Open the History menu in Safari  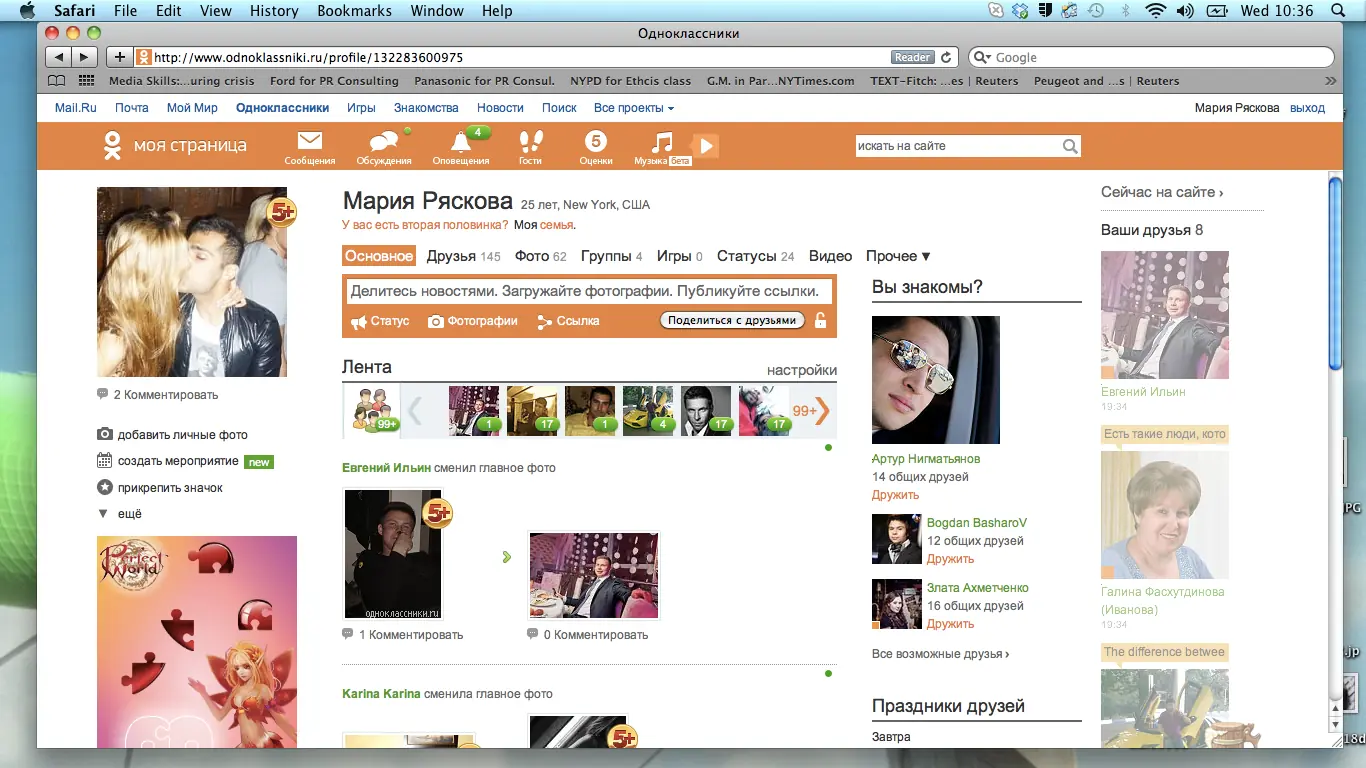click(274, 11)
